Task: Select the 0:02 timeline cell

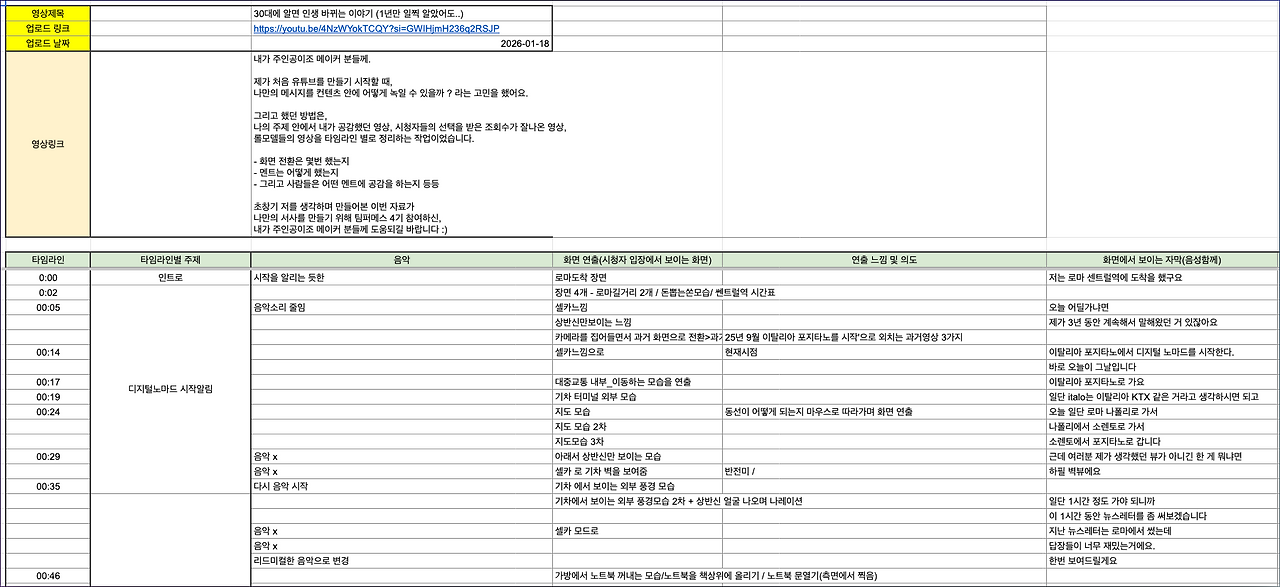Action: (47, 292)
